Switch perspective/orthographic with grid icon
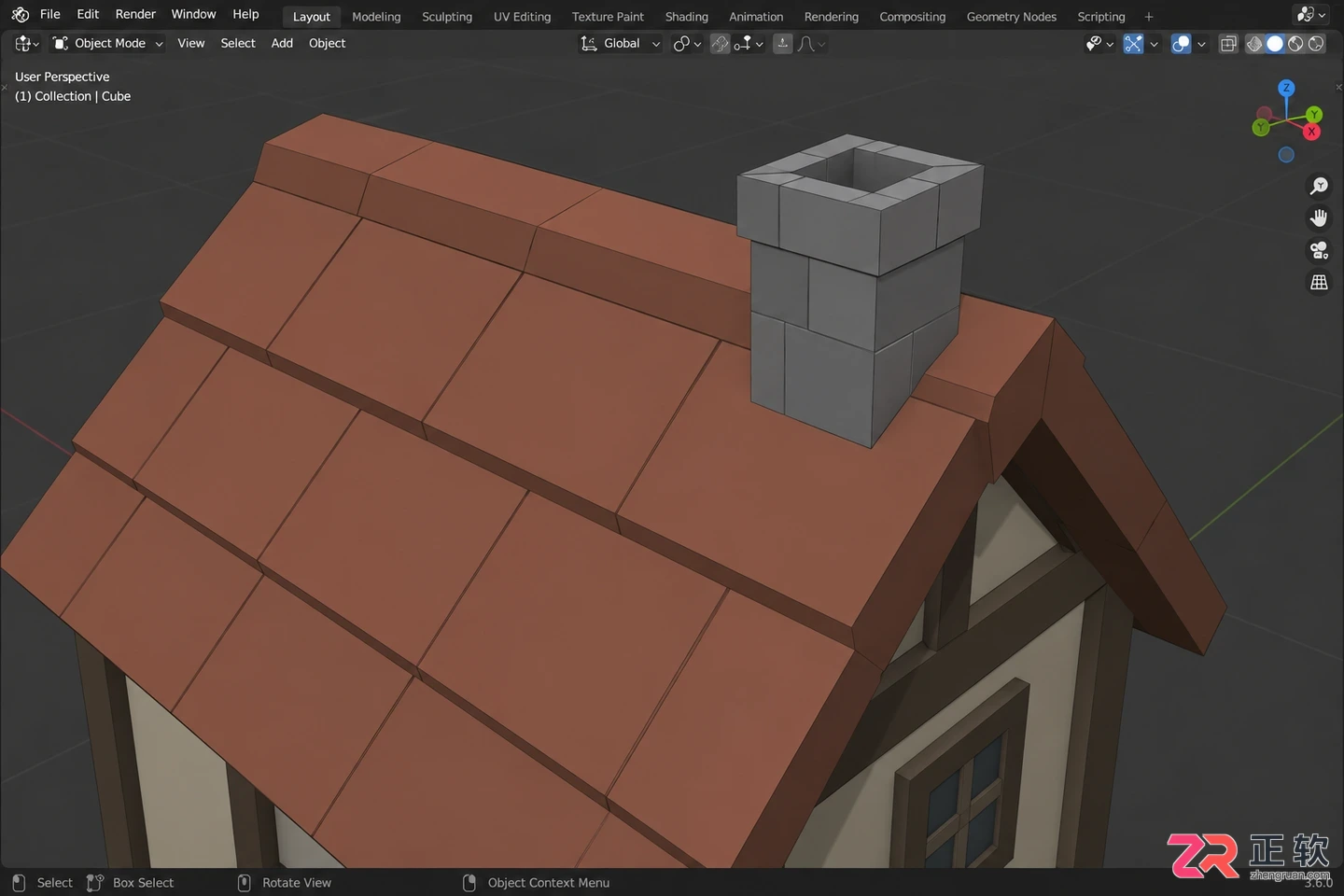This screenshot has height=896, width=1344. coord(1319,282)
